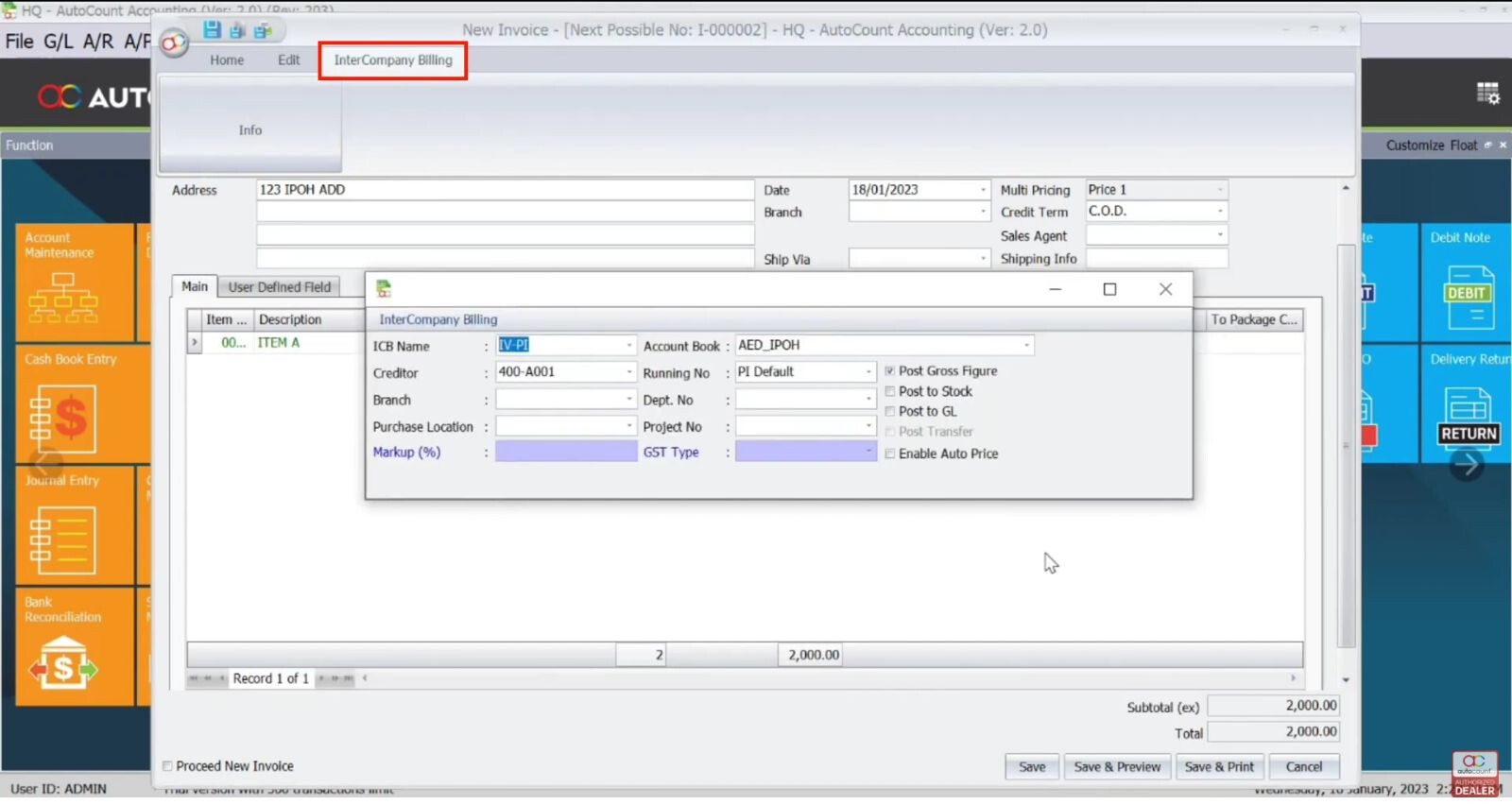Open Branch dropdown in InterCompany Billing dialog
Screen dimensions: 1512x805
(629, 400)
